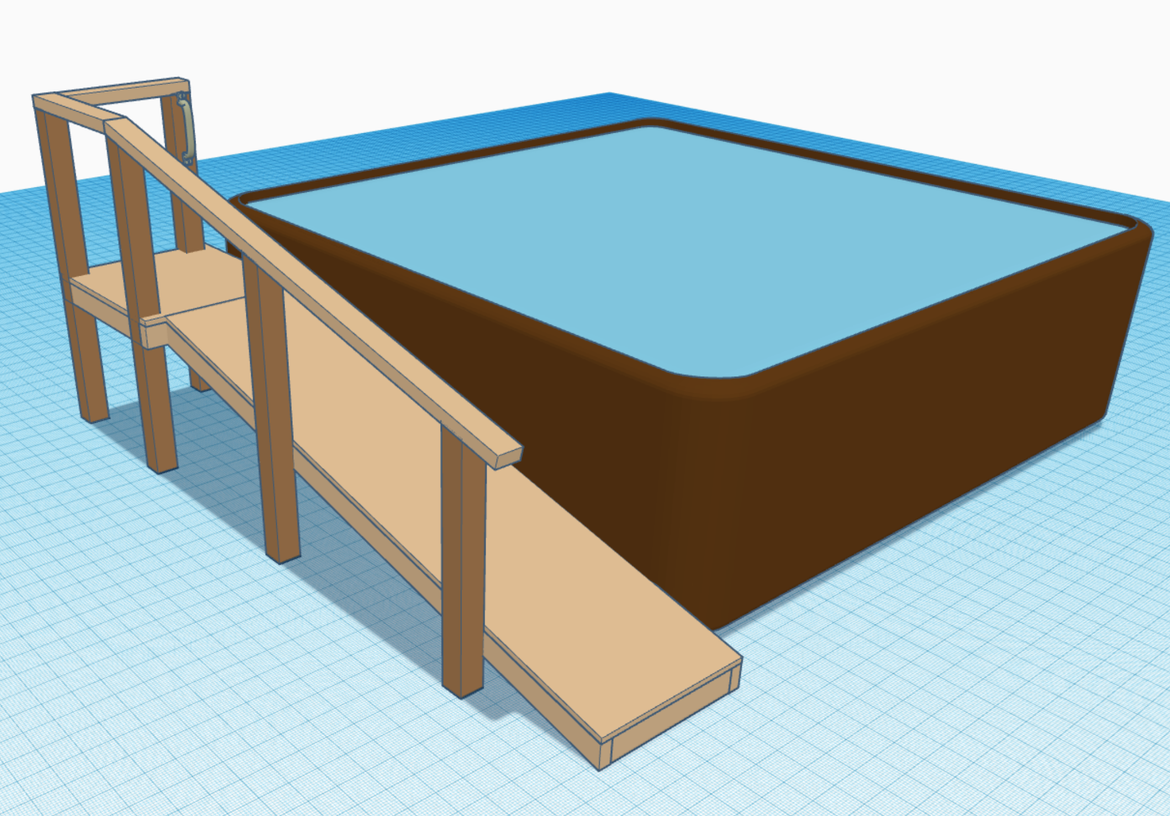Click the gray grab handle on the post
The height and width of the screenshot is (816, 1170).
185,127
